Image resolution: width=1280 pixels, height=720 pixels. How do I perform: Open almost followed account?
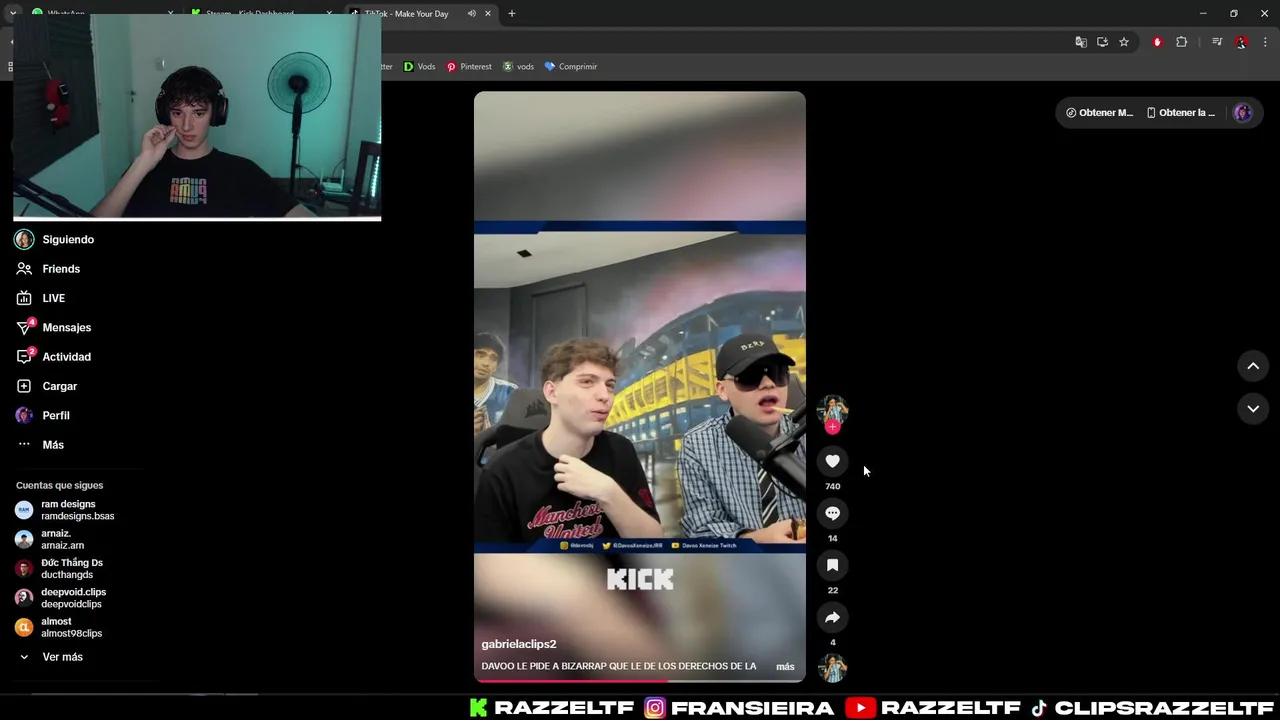tap(71, 627)
